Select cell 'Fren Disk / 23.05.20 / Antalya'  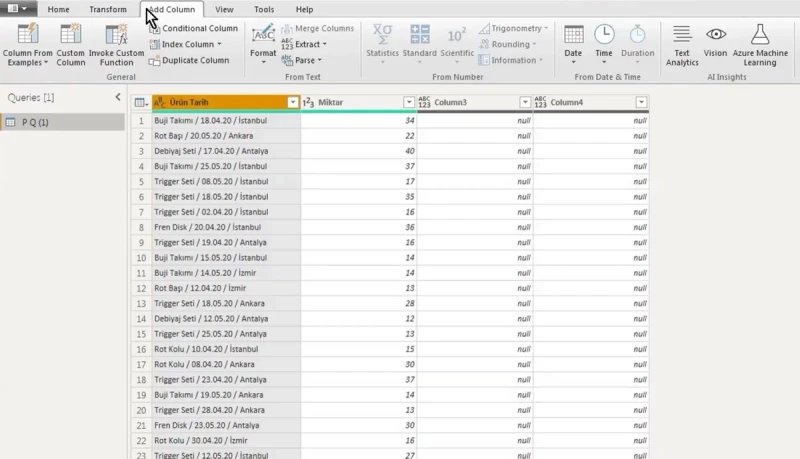[x=226, y=425]
